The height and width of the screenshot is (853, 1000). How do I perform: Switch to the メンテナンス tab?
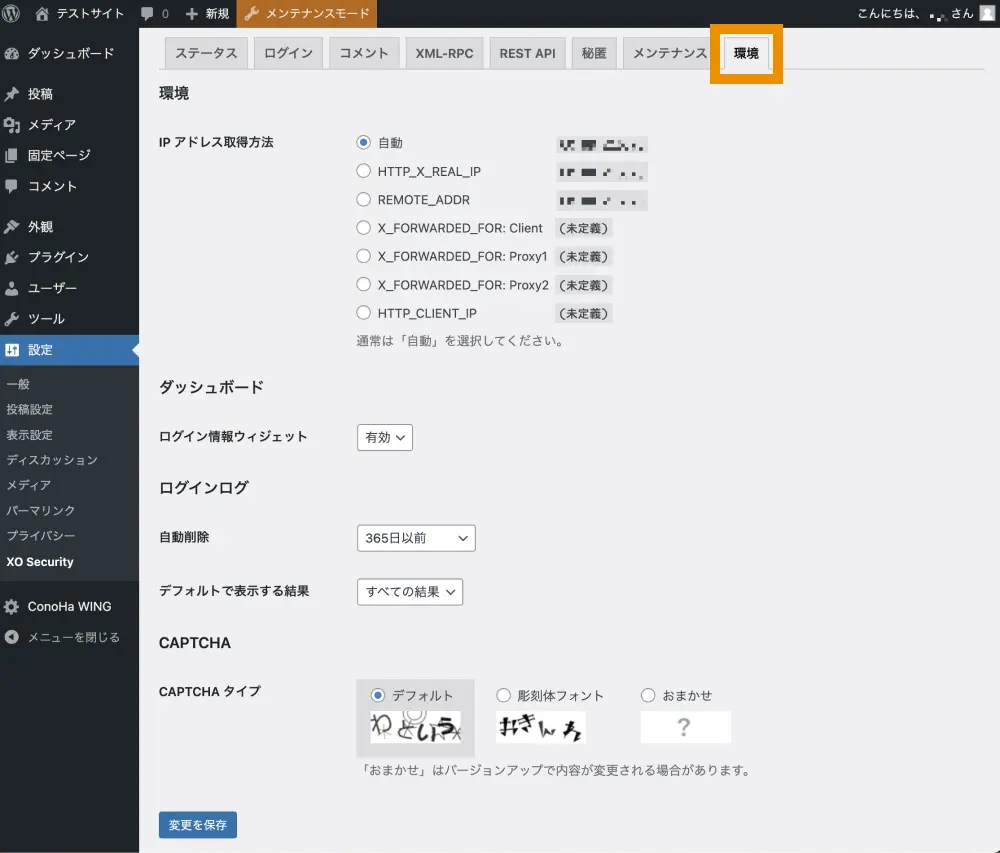pyautogui.click(x=669, y=53)
